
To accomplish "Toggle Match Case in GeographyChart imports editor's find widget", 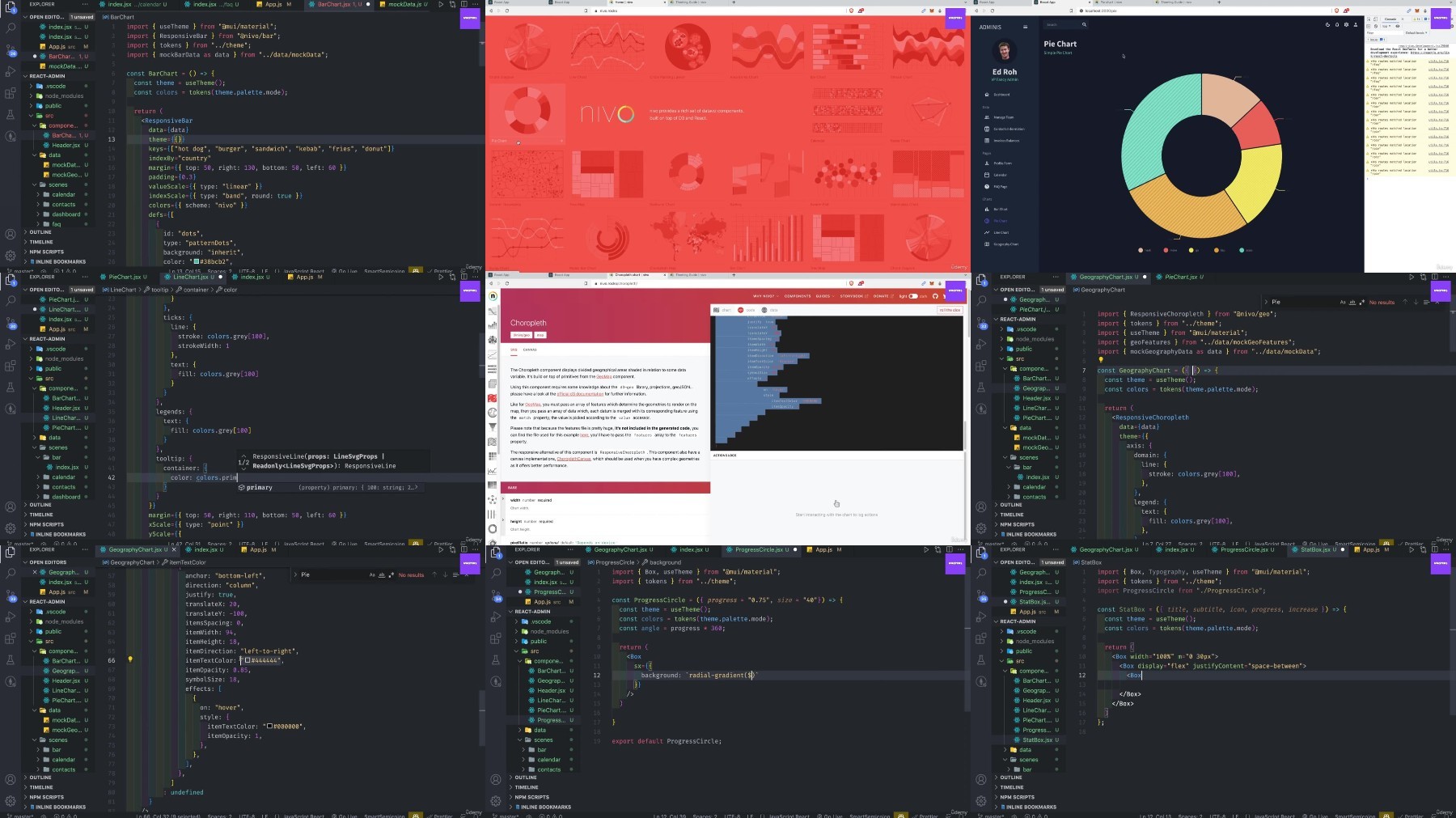I will coord(1343,302).
